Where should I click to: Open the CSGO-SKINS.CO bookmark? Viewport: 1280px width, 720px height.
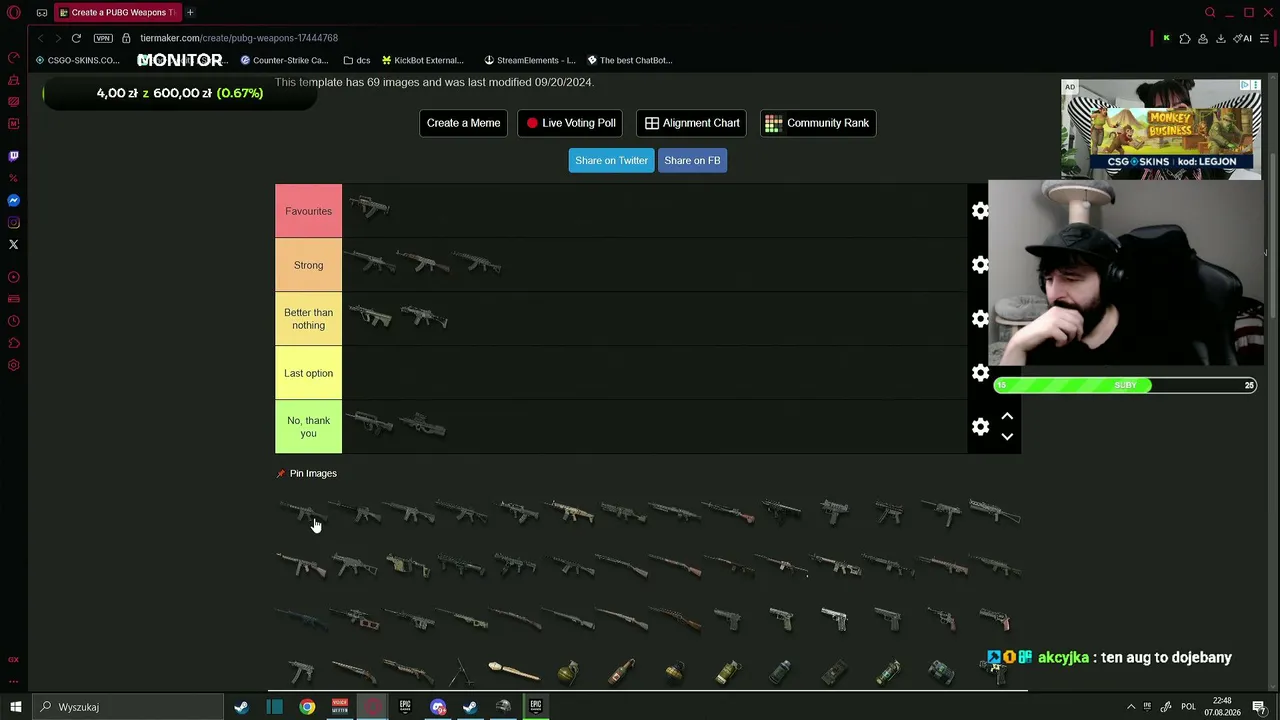pyautogui.click(x=77, y=60)
